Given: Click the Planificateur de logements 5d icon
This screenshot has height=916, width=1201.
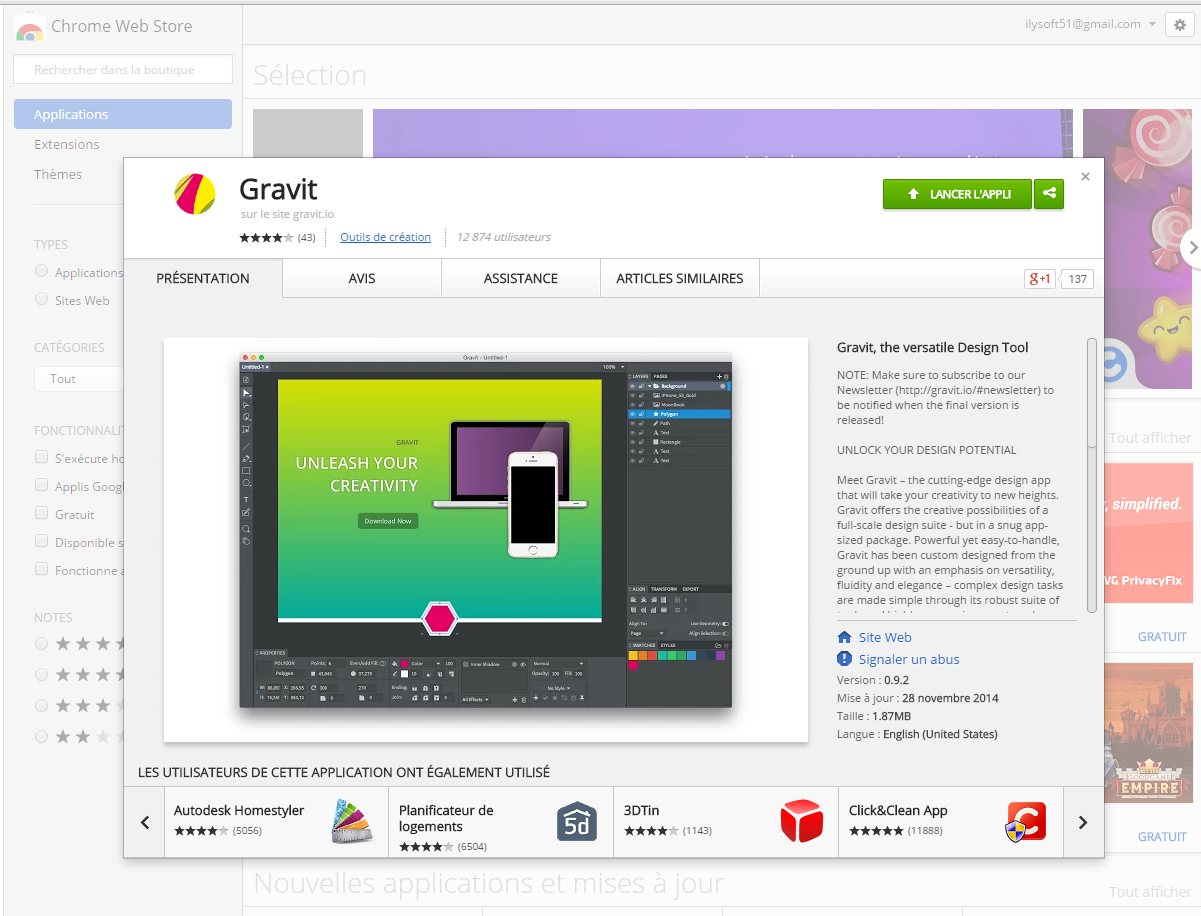Looking at the screenshot, I should pyautogui.click(x=577, y=822).
